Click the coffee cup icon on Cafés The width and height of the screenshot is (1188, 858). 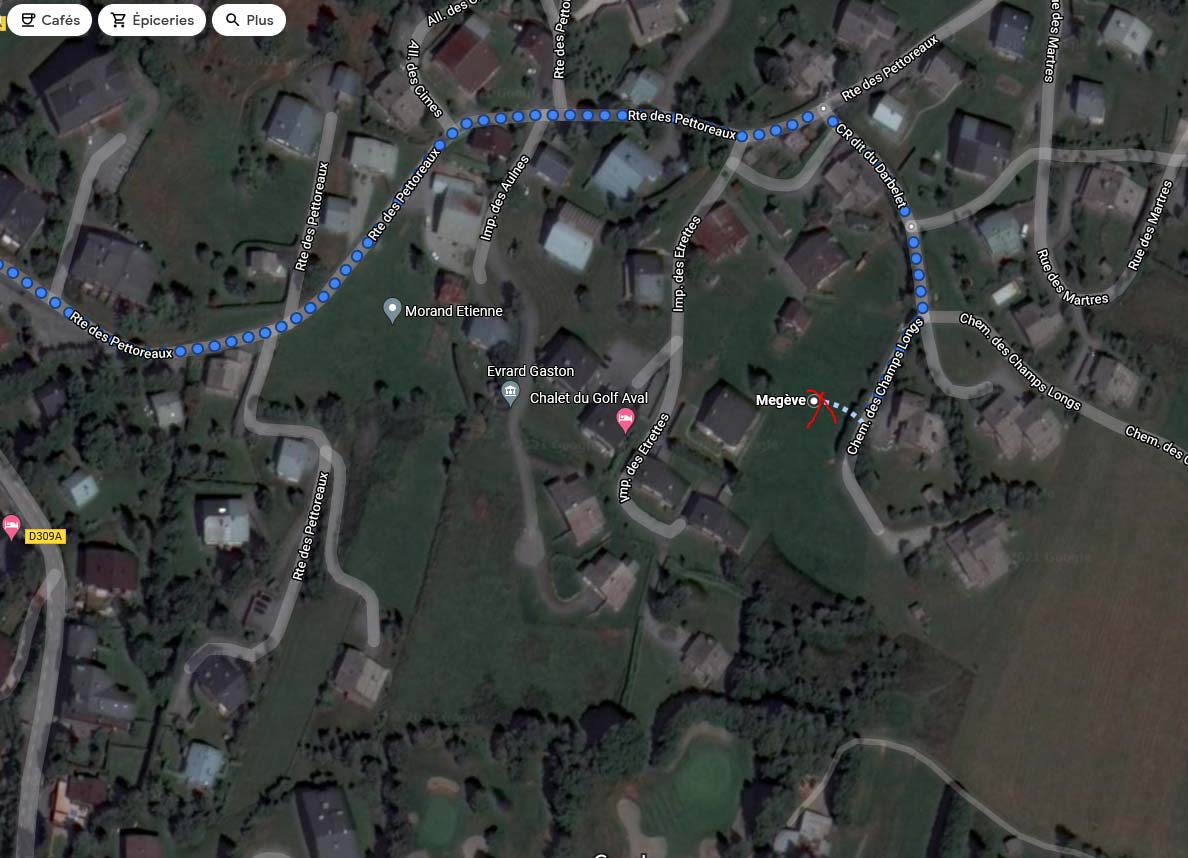pos(28,20)
